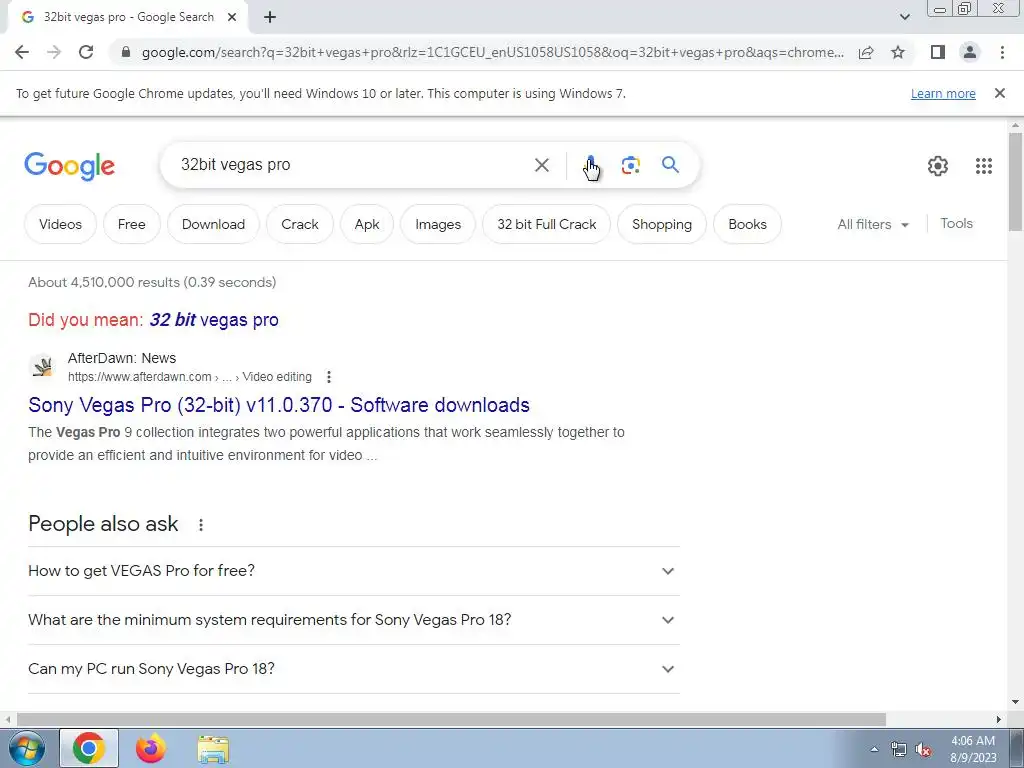Click the muted volume tray icon

tap(923, 750)
